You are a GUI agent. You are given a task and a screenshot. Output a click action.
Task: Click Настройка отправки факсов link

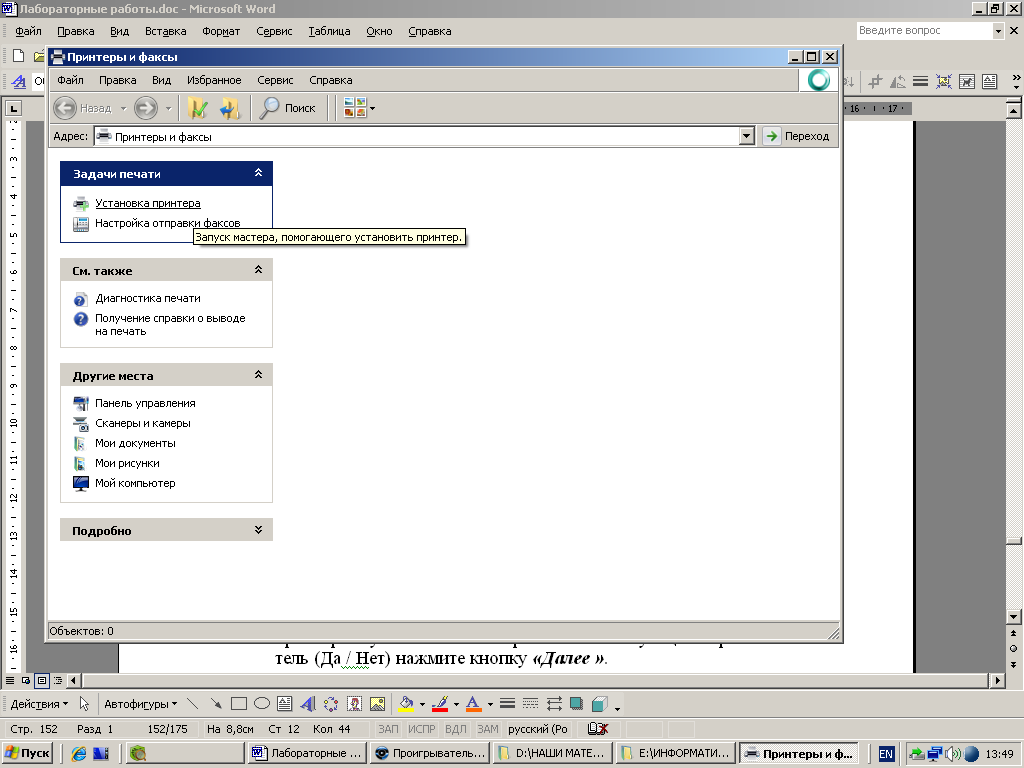pyautogui.click(x=168, y=223)
